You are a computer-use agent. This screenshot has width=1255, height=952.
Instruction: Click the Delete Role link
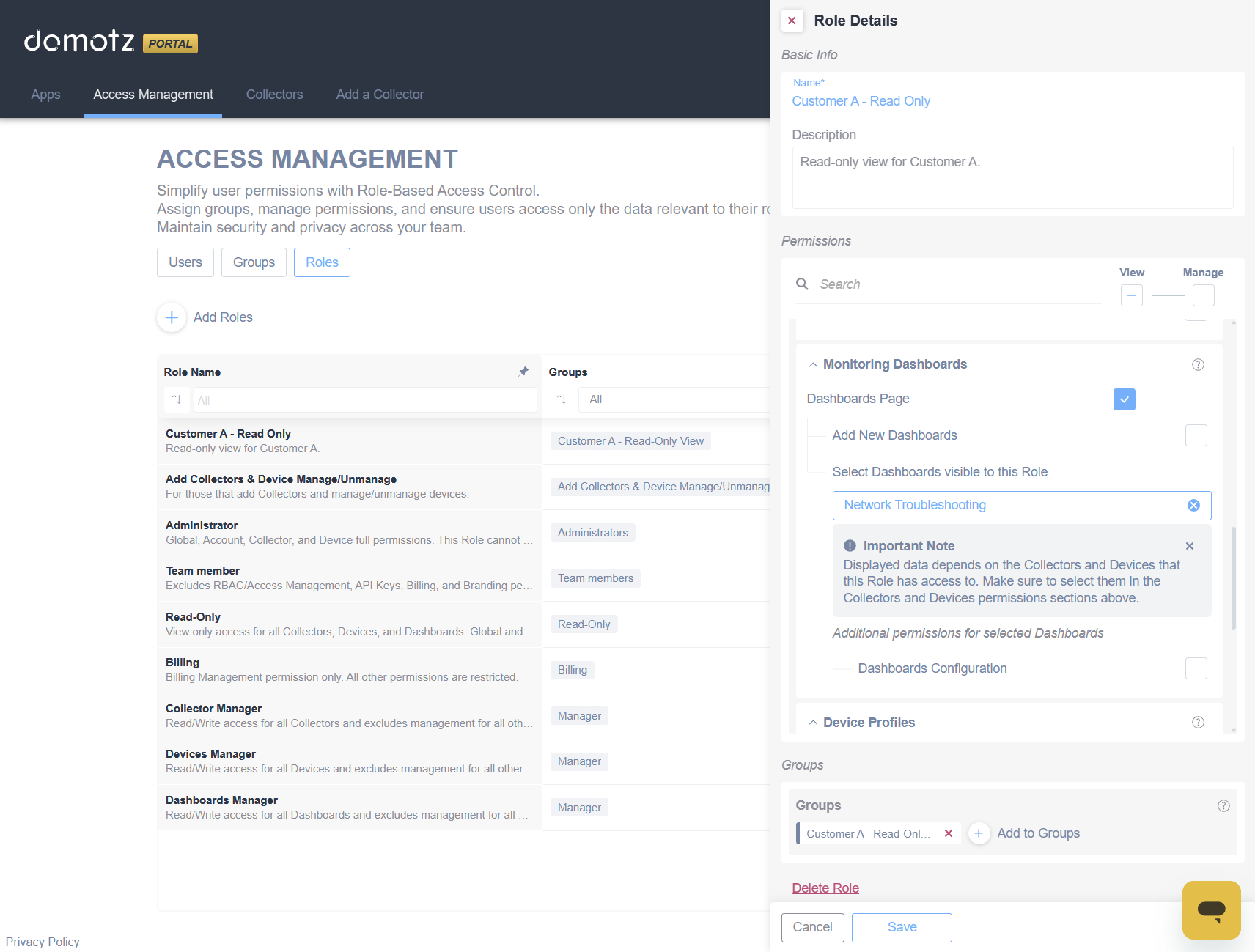825,888
